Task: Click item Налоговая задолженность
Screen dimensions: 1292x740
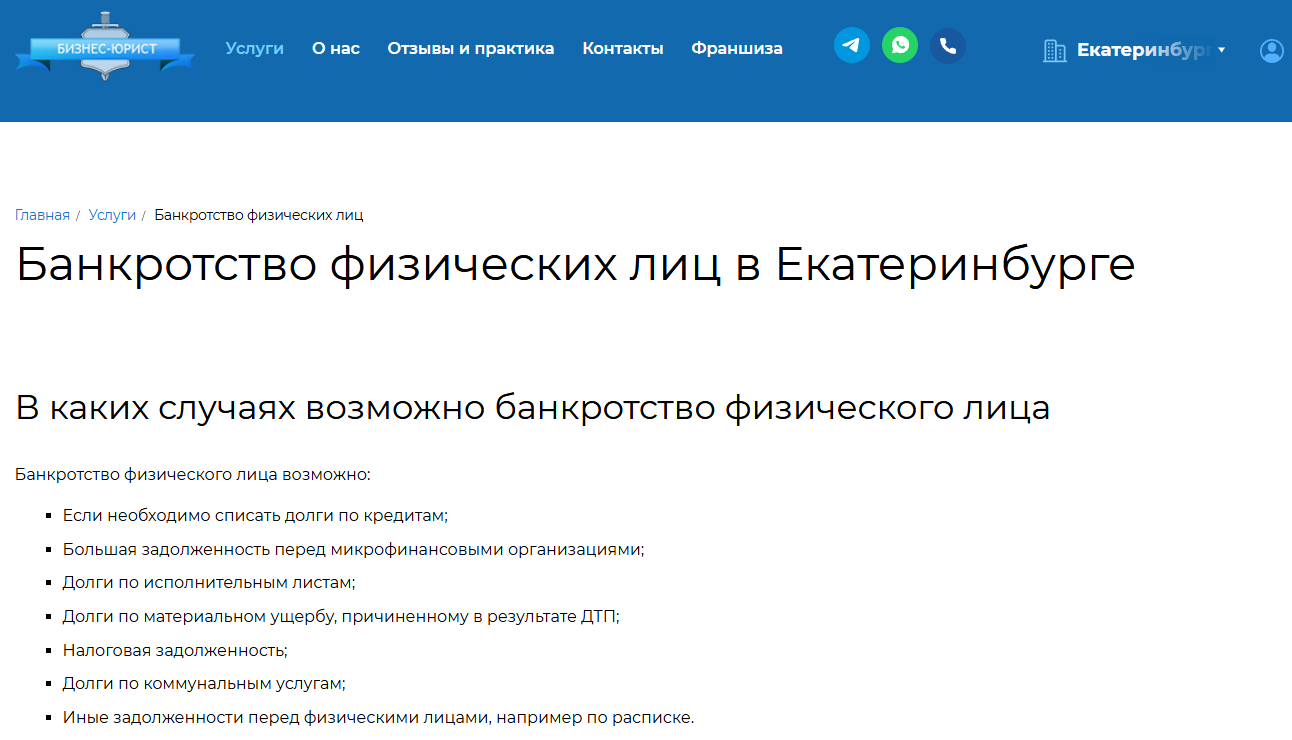Action: 175,650
